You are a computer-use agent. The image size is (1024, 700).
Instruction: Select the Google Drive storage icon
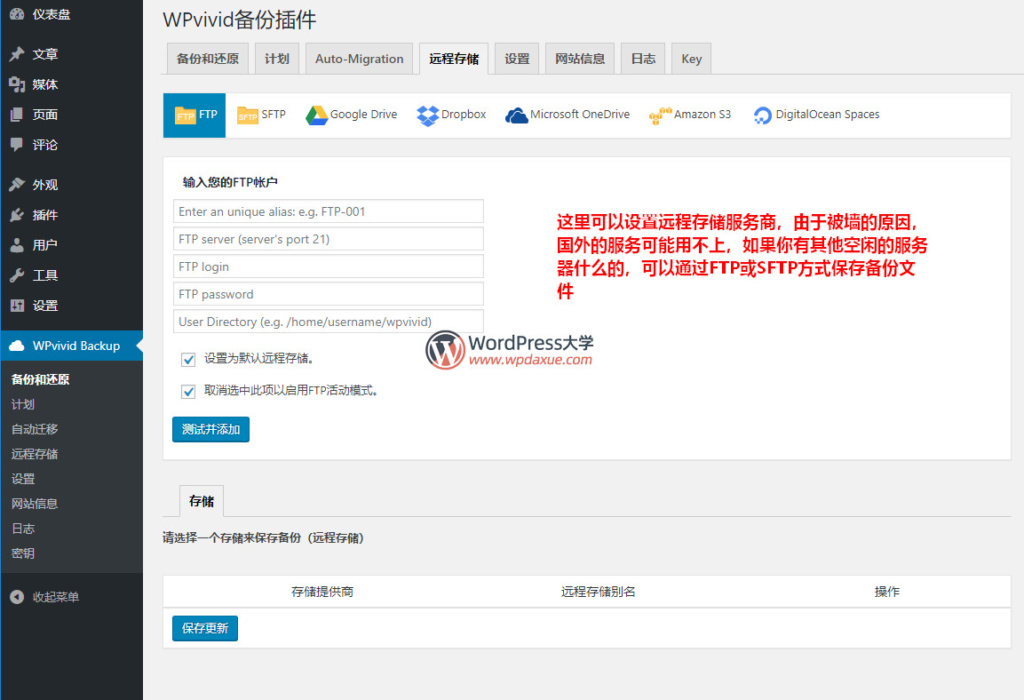click(x=317, y=115)
